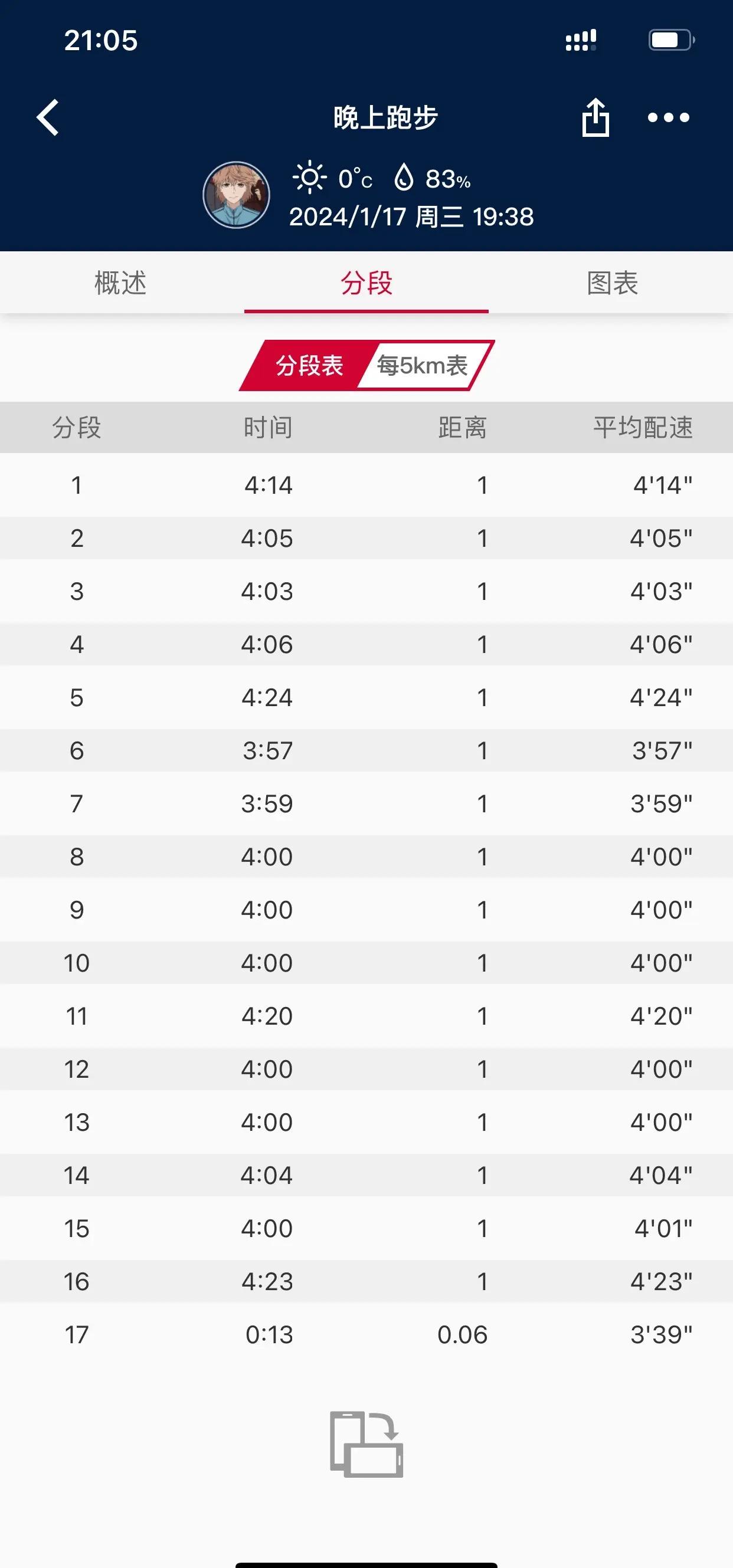This screenshot has width=733, height=1568.
Task: Select split row 6 with 3'57" pace
Action: click(366, 750)
